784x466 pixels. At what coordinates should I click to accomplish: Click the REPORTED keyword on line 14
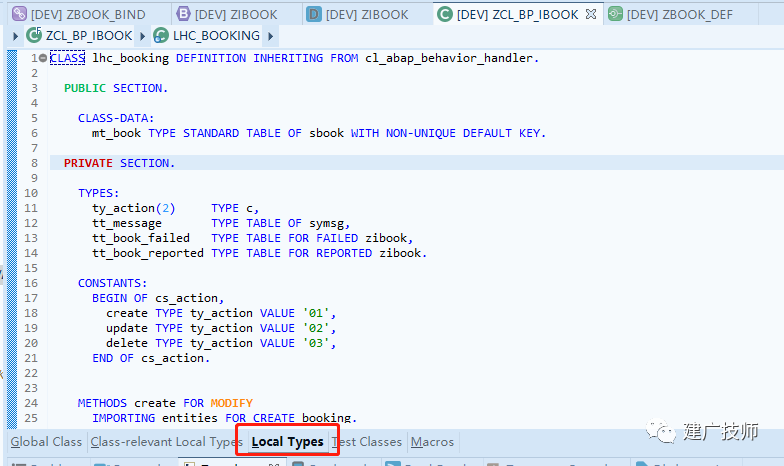point(344,253)
